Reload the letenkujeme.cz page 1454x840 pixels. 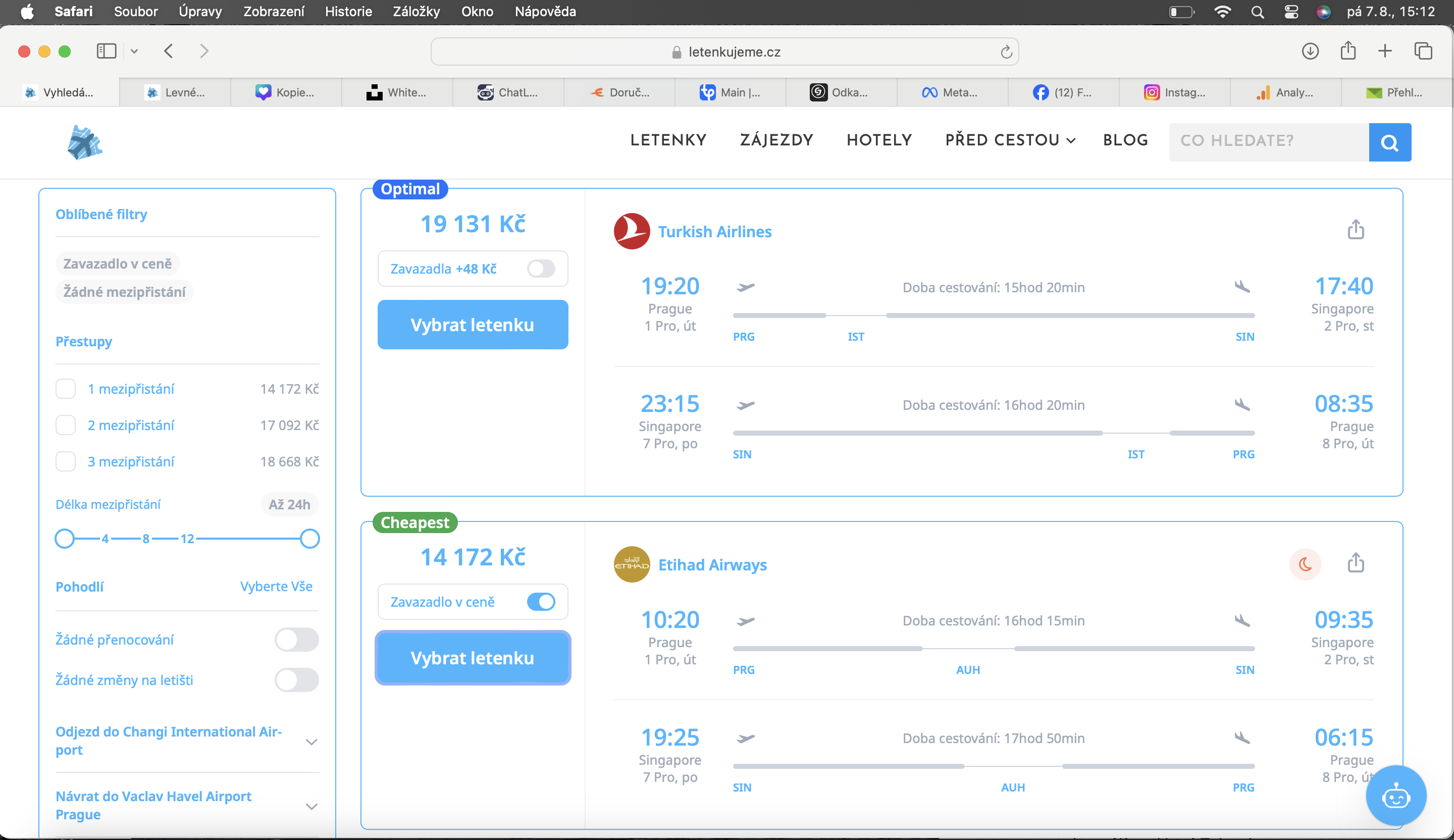[1006, 52]
